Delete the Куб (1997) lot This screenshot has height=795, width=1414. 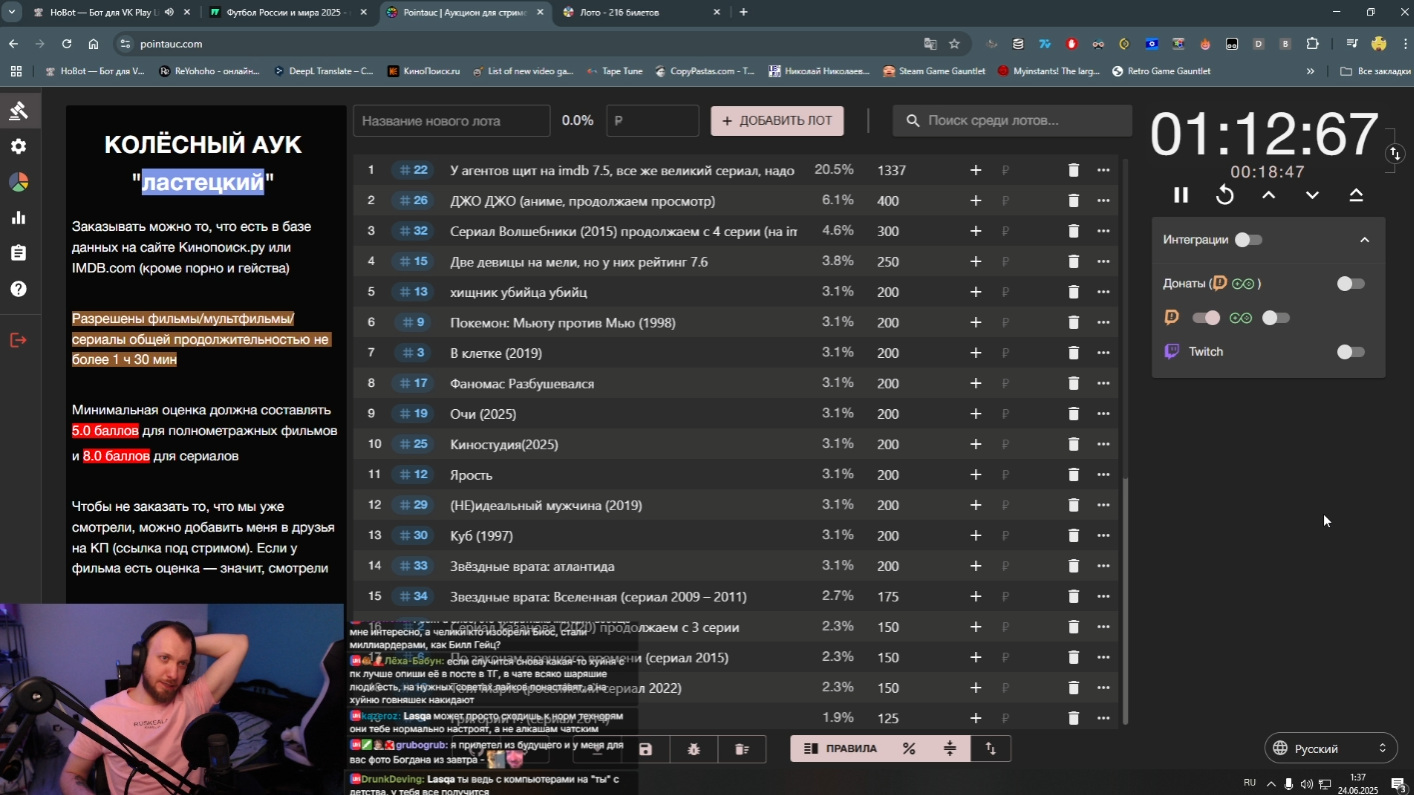coord(1073,536)
